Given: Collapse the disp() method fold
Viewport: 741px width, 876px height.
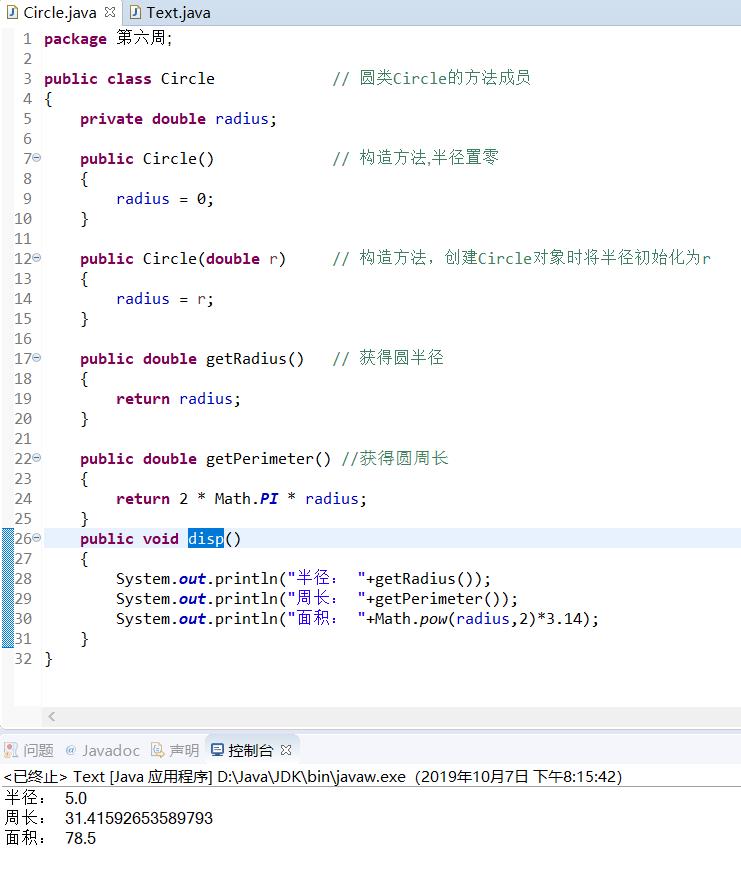Looking at the screenshot, I should 37,538.
